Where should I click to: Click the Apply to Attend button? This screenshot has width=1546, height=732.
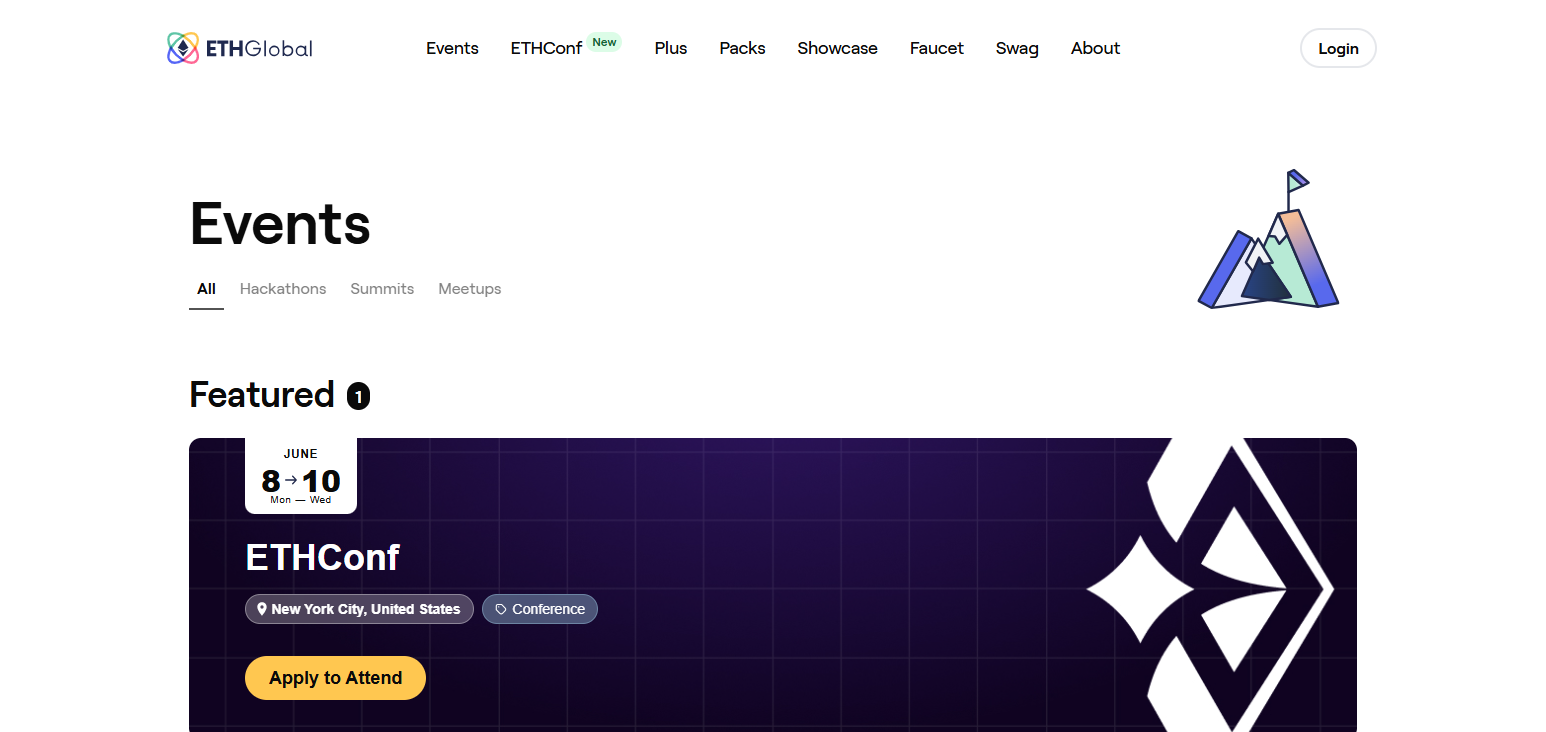(335, 677)
